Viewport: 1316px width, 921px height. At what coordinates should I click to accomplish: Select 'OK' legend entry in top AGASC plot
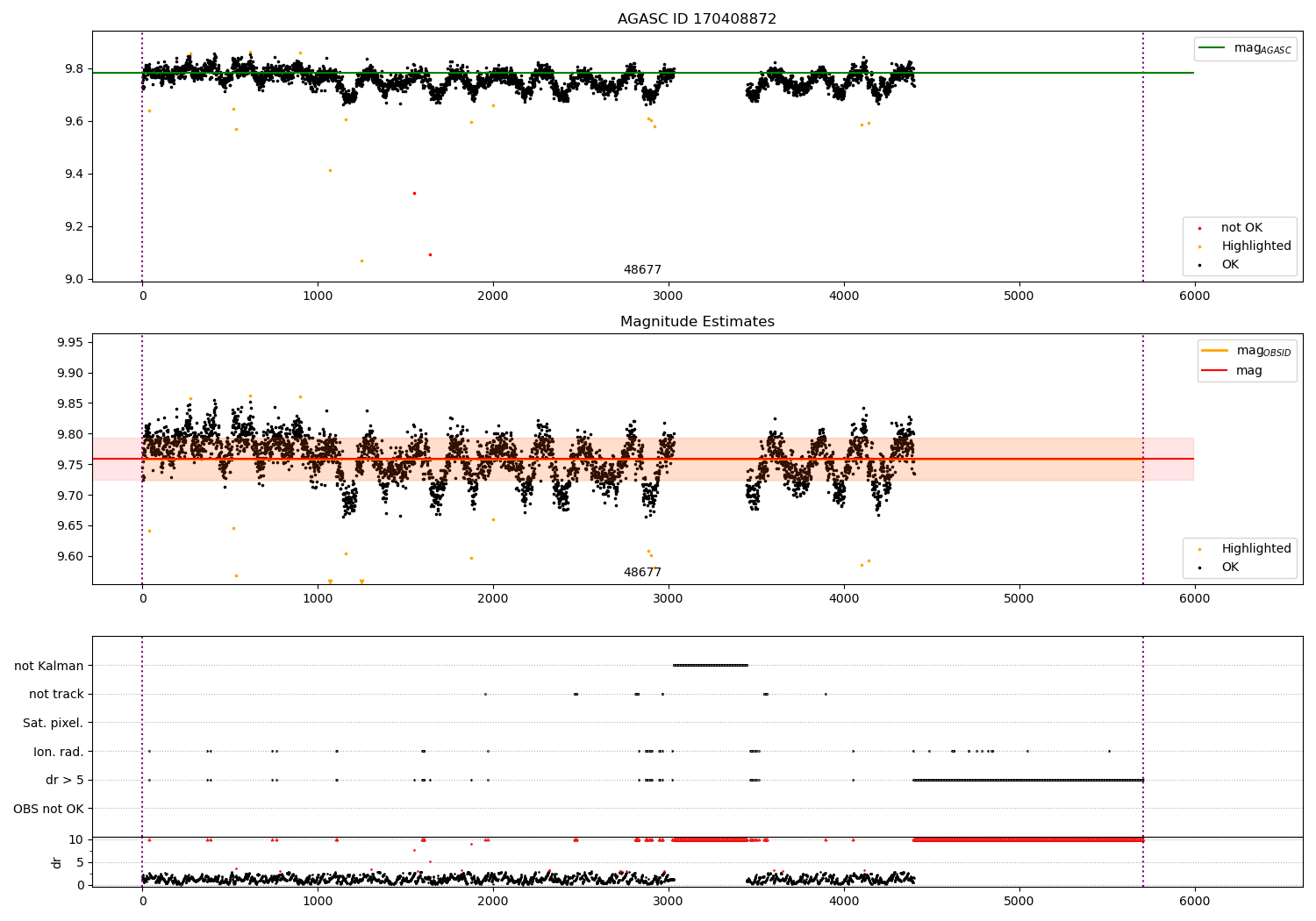(x=1230, y=265)
